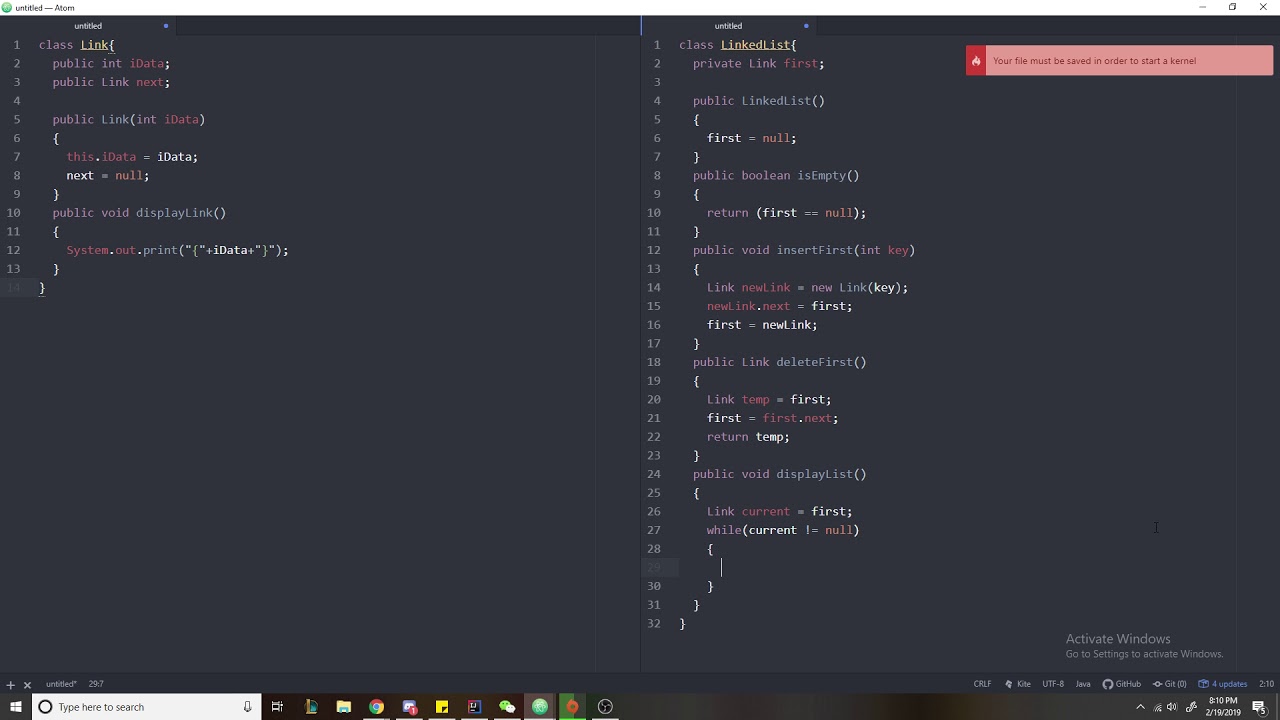Screen dimensions: 1280x720
Task: Click 'return temp;' line
Action: tap(748, 437)
